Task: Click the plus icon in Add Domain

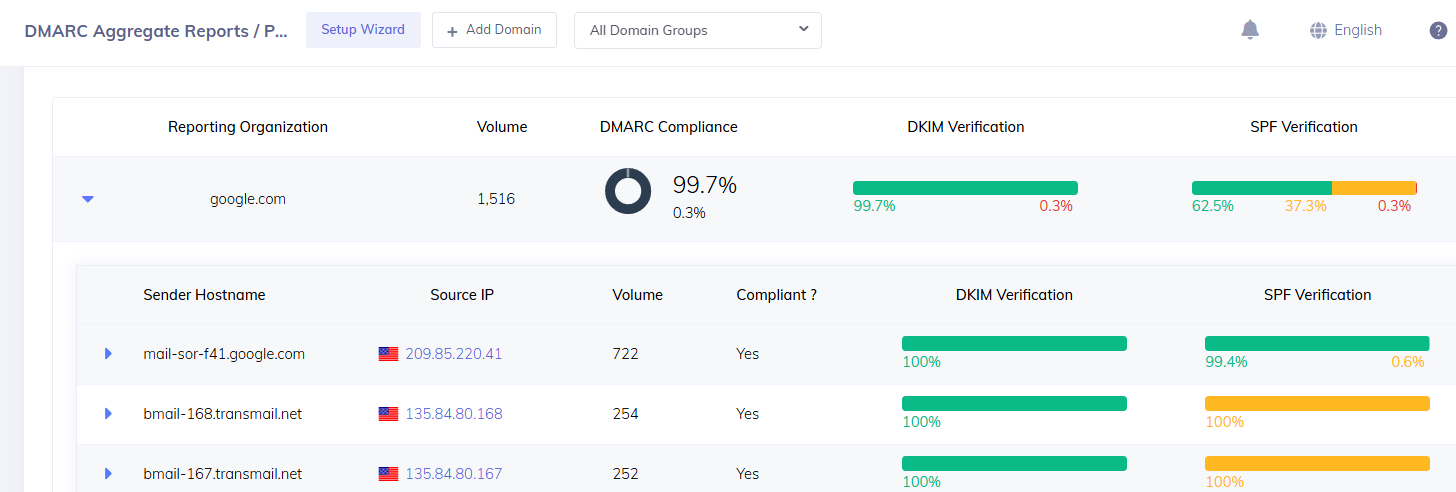Action: pyautogui.click(x=452, y=31)
